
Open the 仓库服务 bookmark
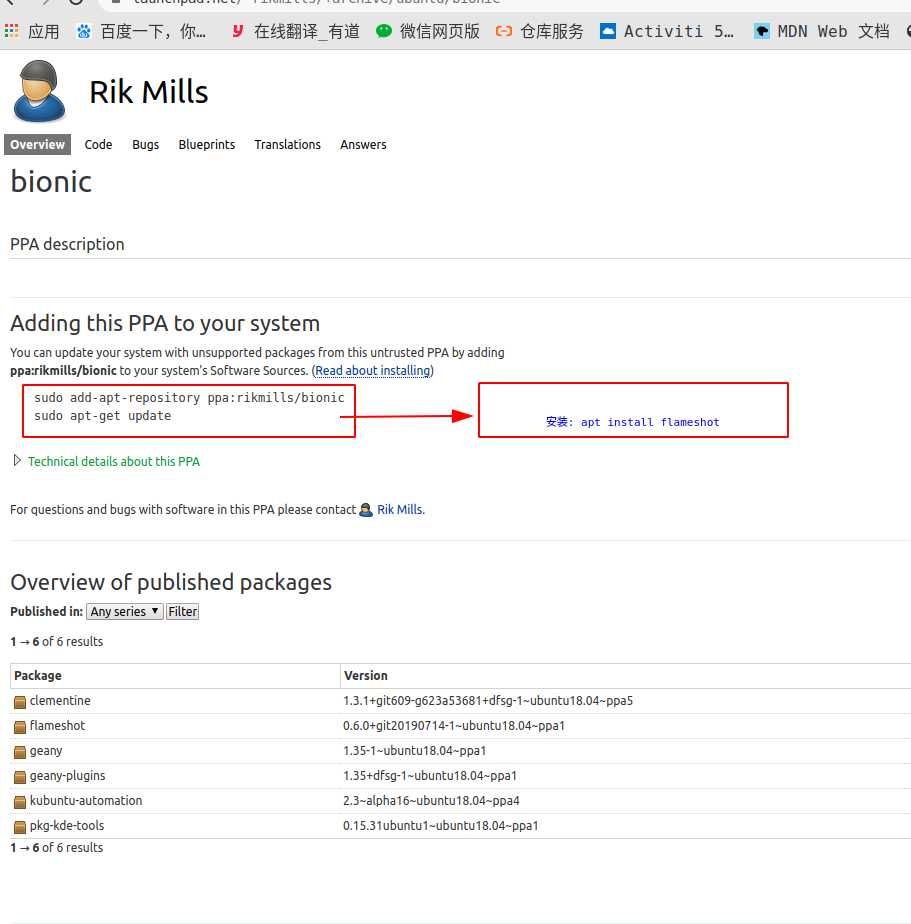[539, 31]
